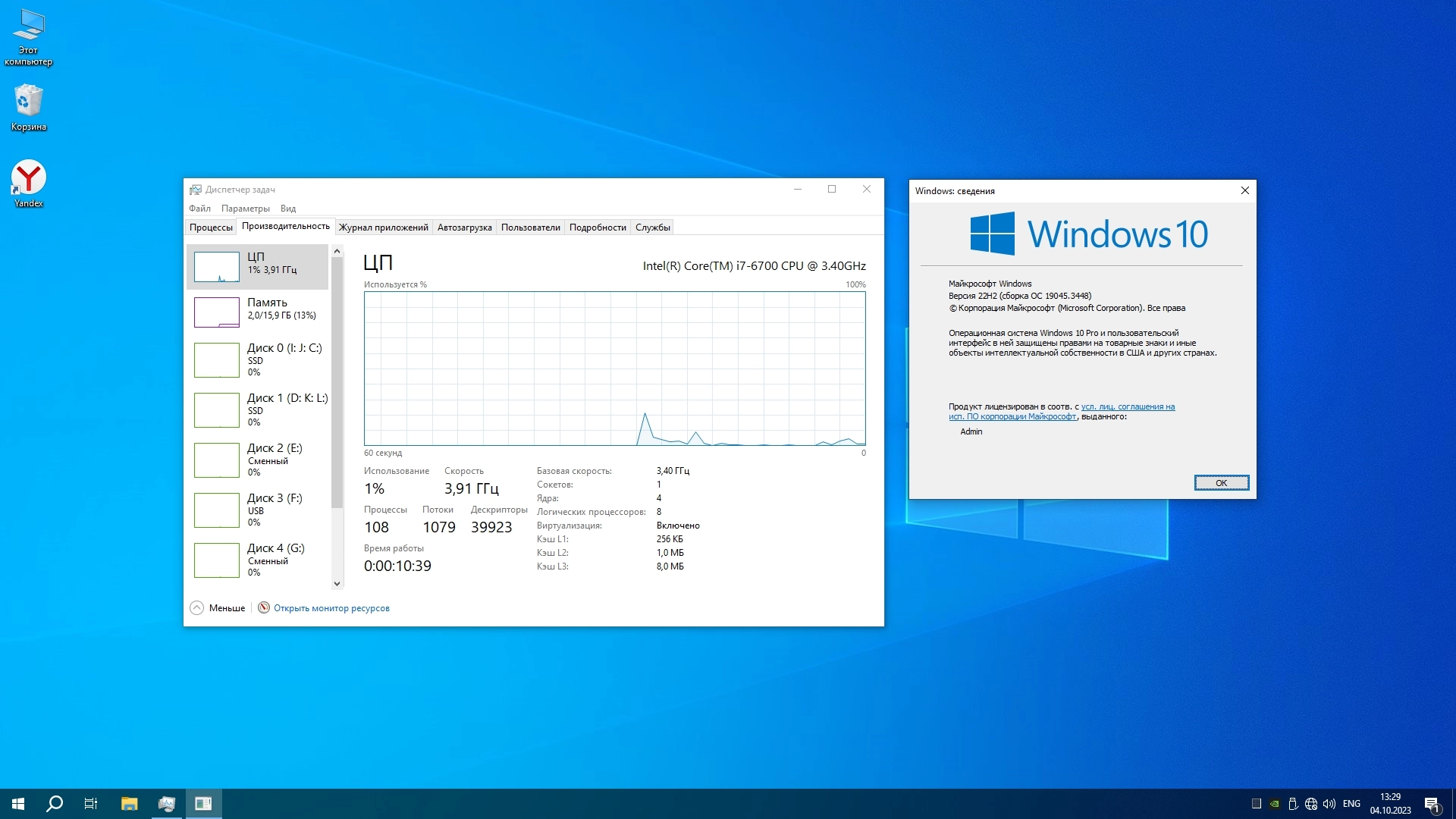1456x819 pixels.
Task: Open the notification center icon
Action: [1432, 804]
